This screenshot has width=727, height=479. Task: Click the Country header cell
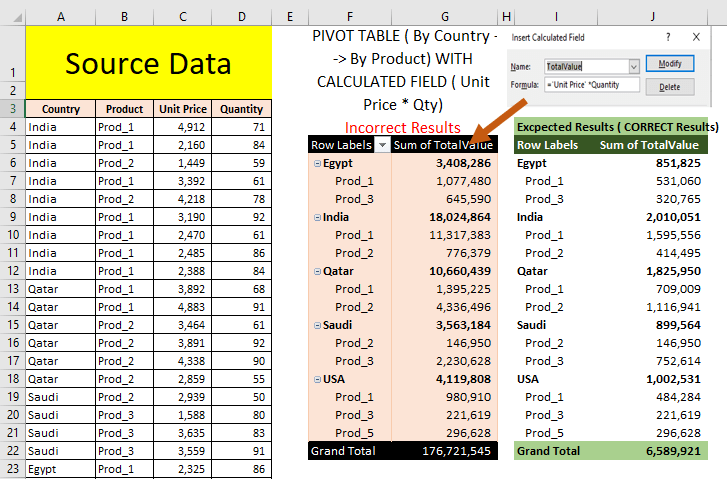click(61, 109)
